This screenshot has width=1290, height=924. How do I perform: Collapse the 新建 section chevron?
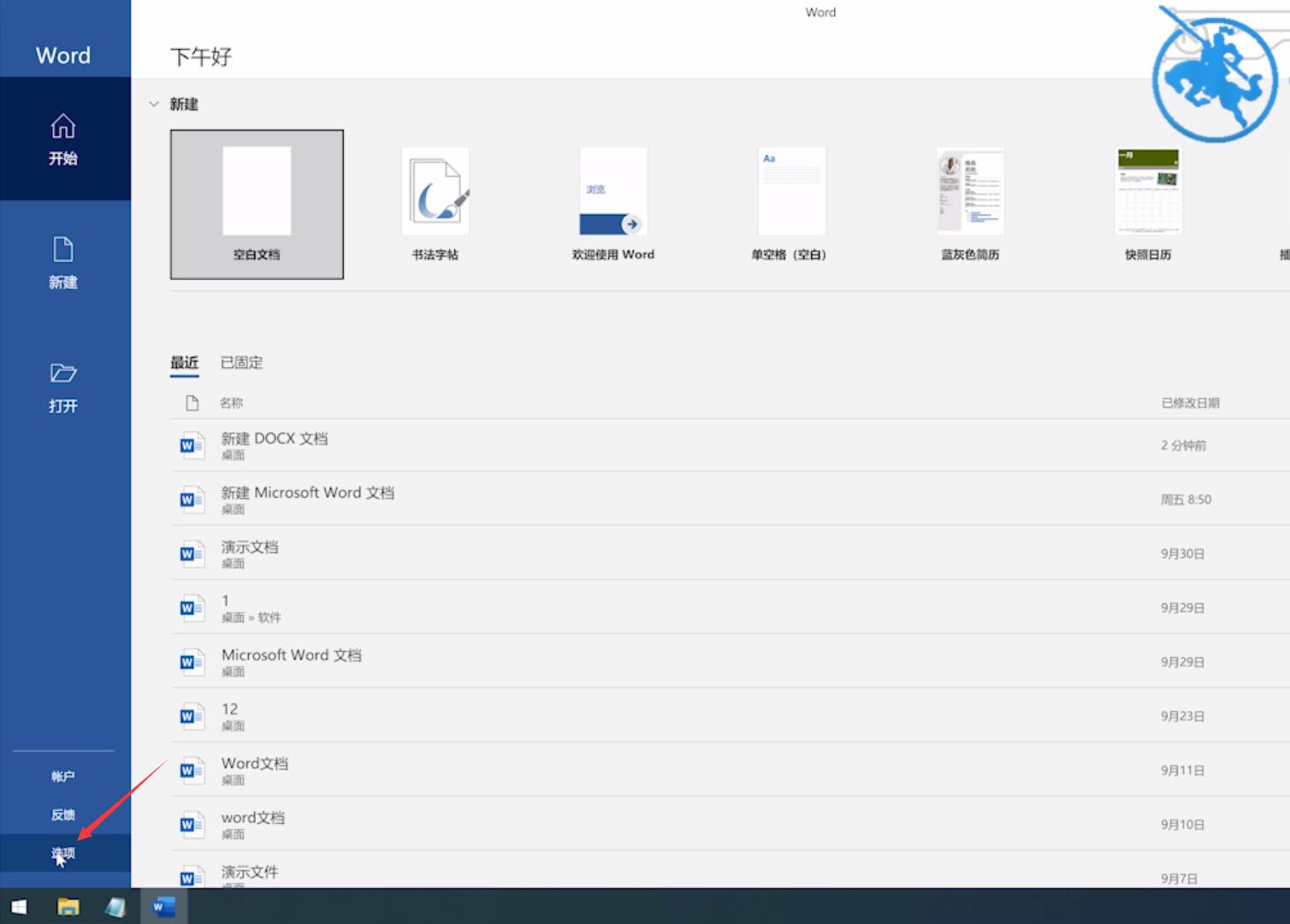[x=154, y=104]
